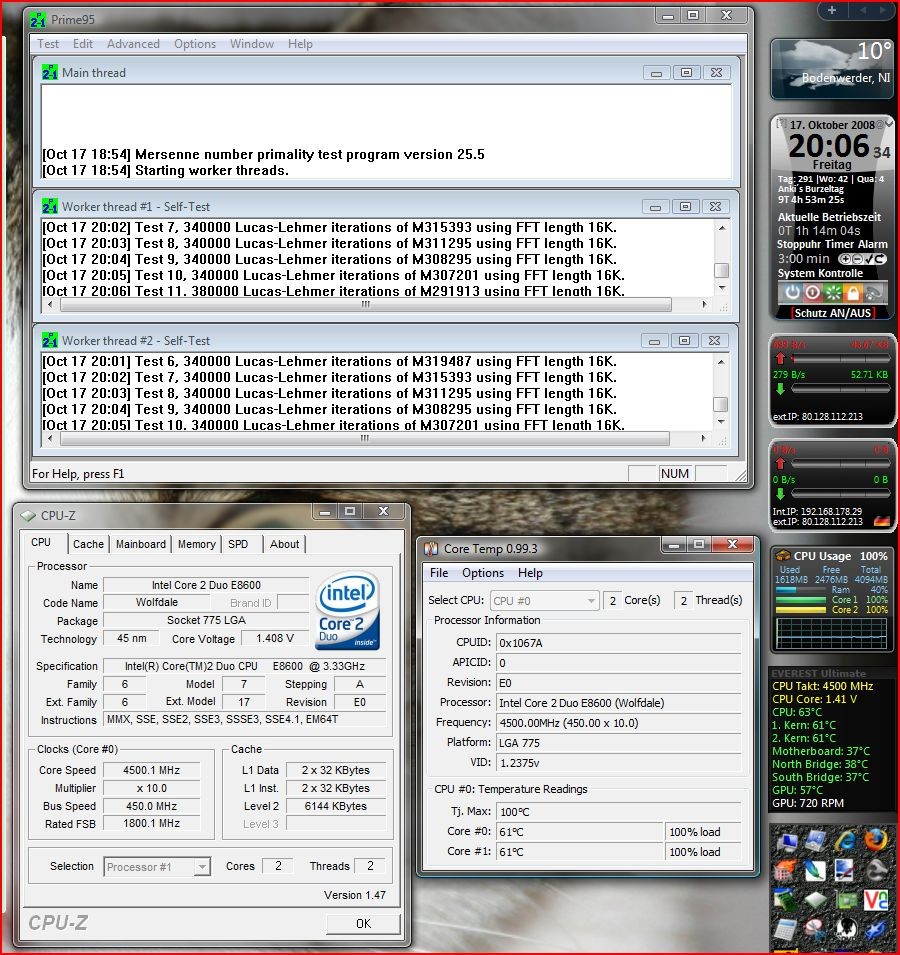Click down arrow of Worker #1 vertical scrollbar
900x955 pixels.
722,287
